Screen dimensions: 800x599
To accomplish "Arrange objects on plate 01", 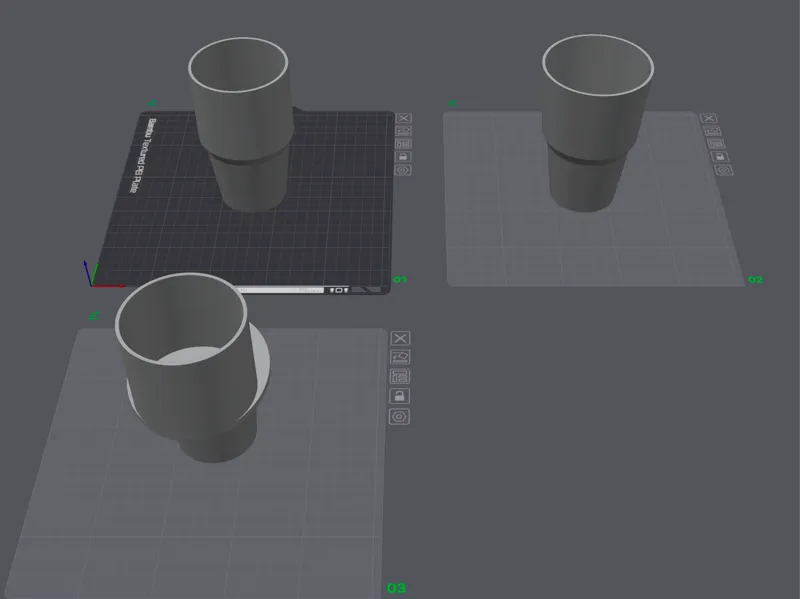I will point(404,144).
